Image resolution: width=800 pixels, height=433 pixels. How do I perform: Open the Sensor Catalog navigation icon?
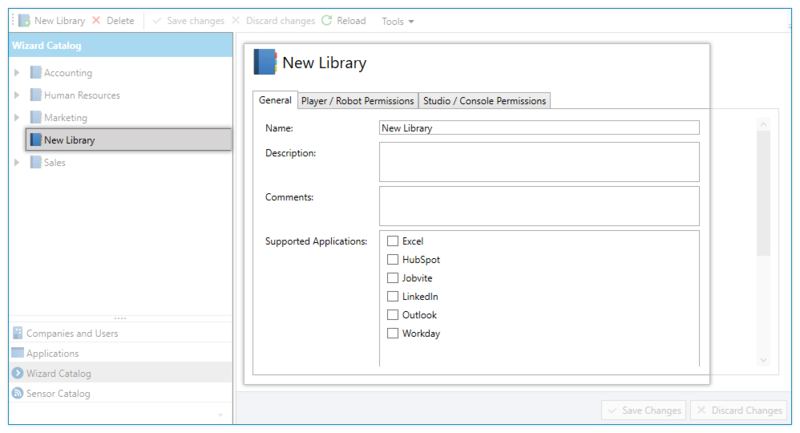point(18,394)
